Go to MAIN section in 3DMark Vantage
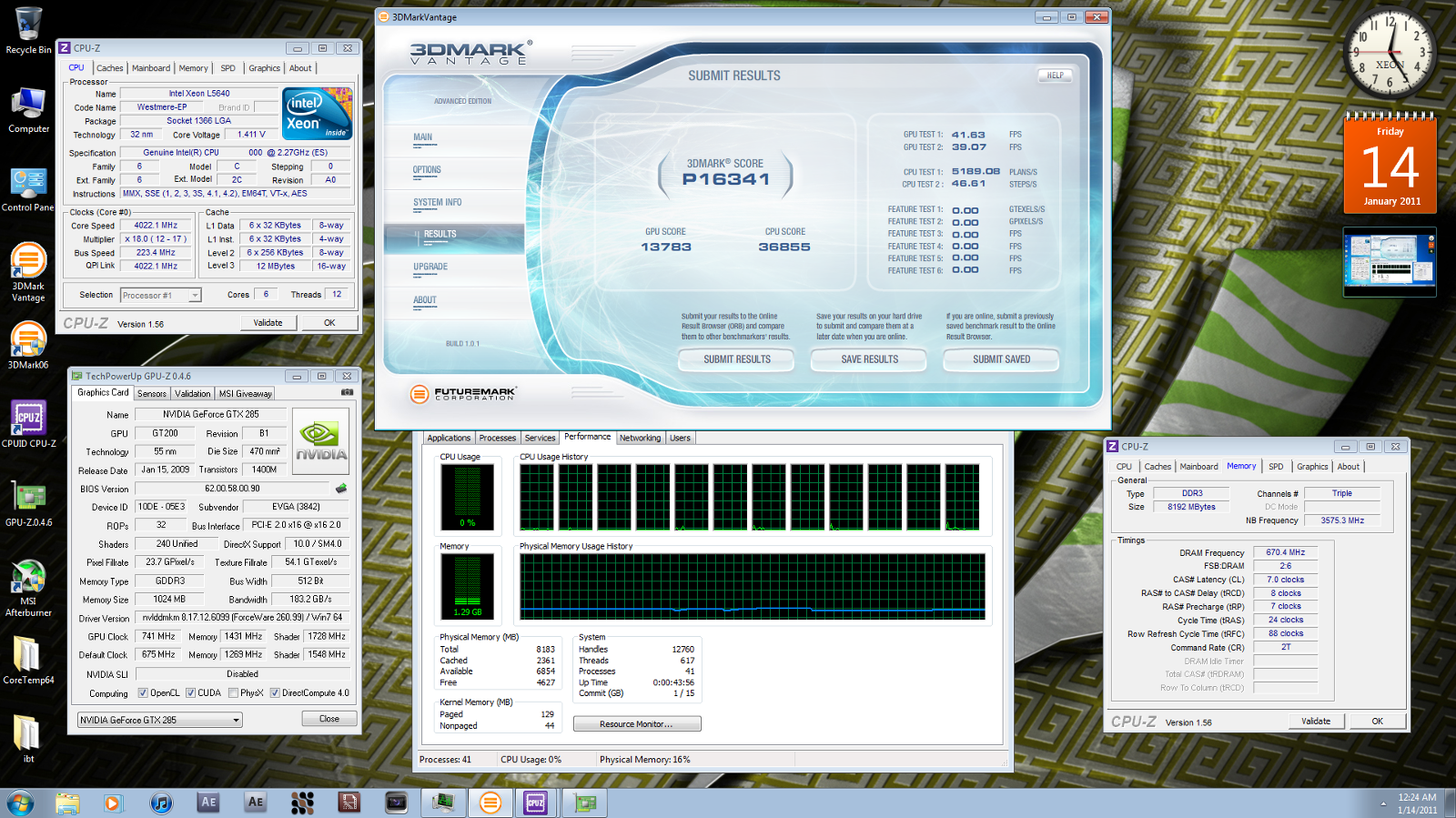The width and height of the screenshot is (1456, 818). [423, 138]
